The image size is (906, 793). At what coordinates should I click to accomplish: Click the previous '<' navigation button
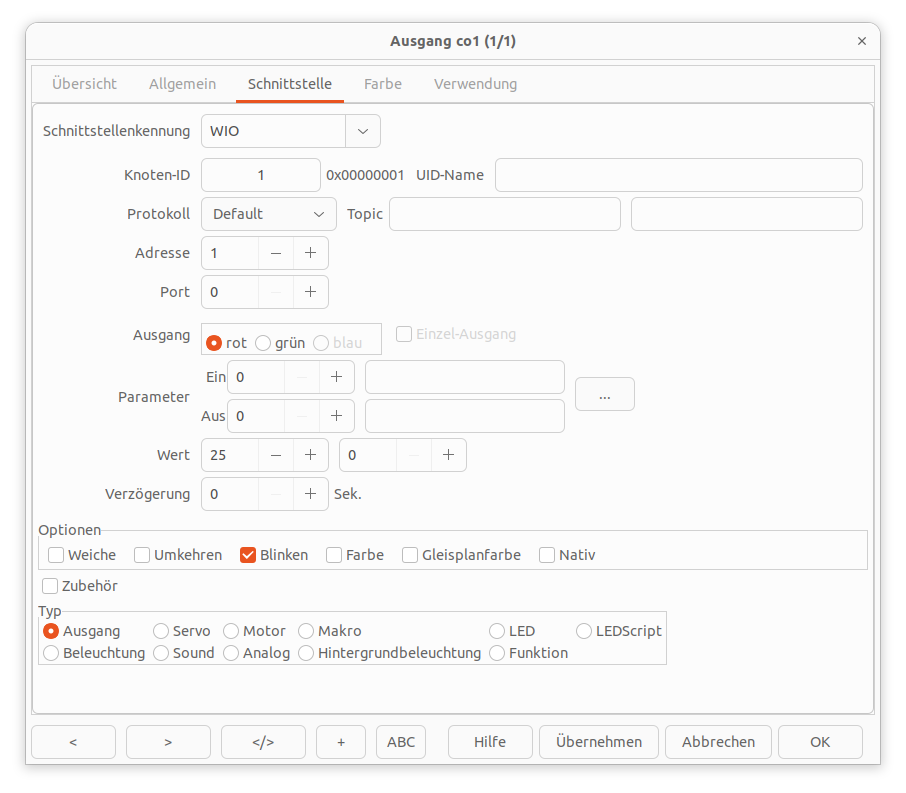(73, 742)
